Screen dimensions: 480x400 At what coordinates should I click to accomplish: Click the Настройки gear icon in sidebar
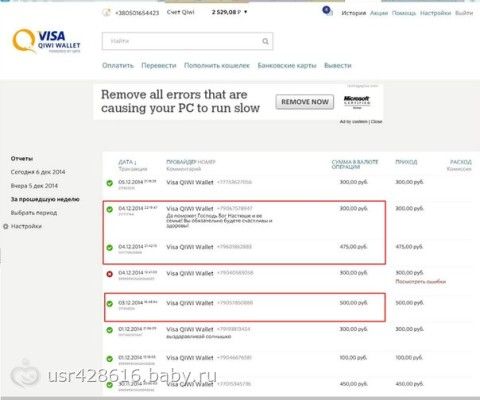coord(5,226)
